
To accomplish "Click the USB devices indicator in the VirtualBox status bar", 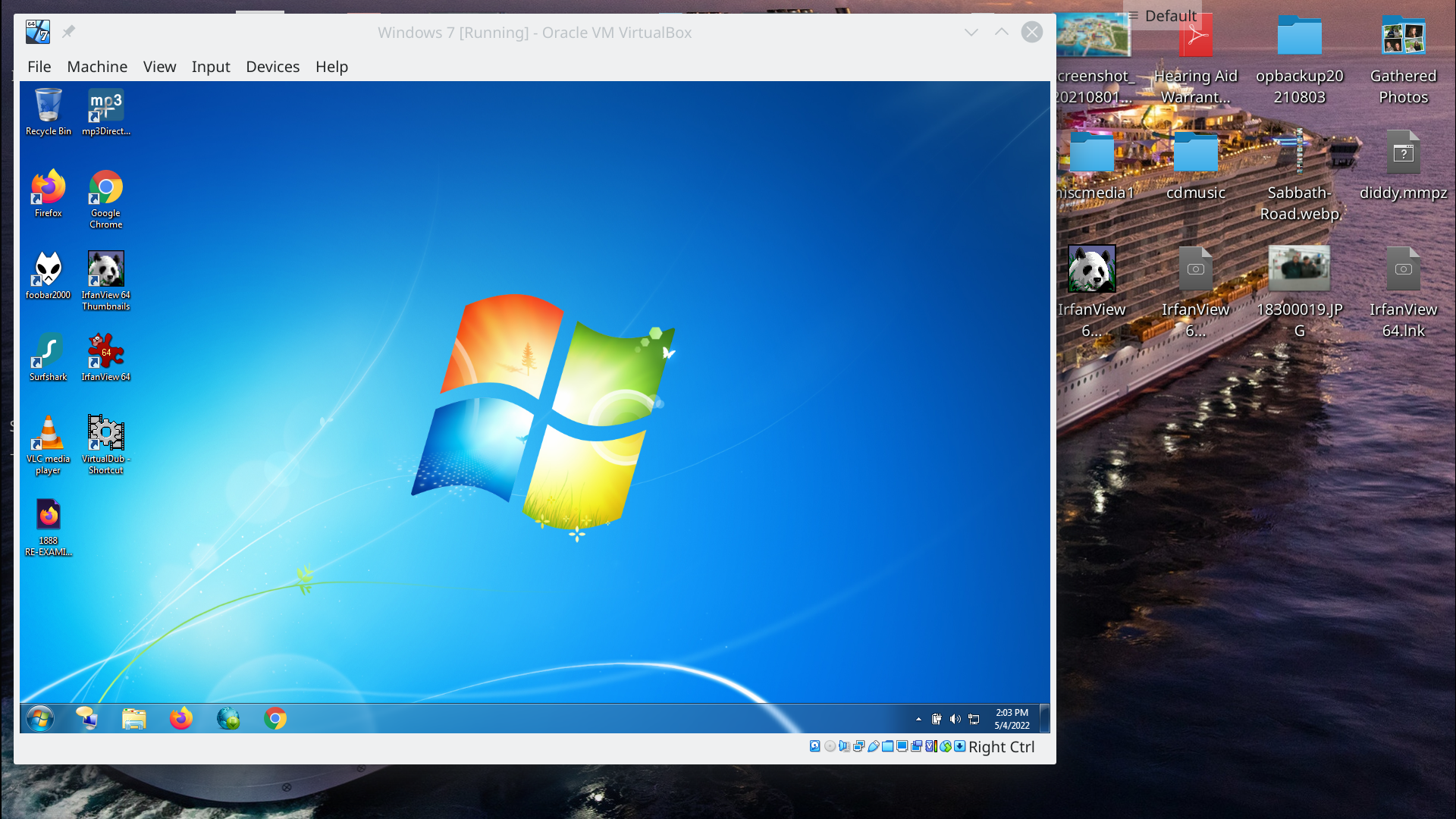I will click(x=873, y=746).
